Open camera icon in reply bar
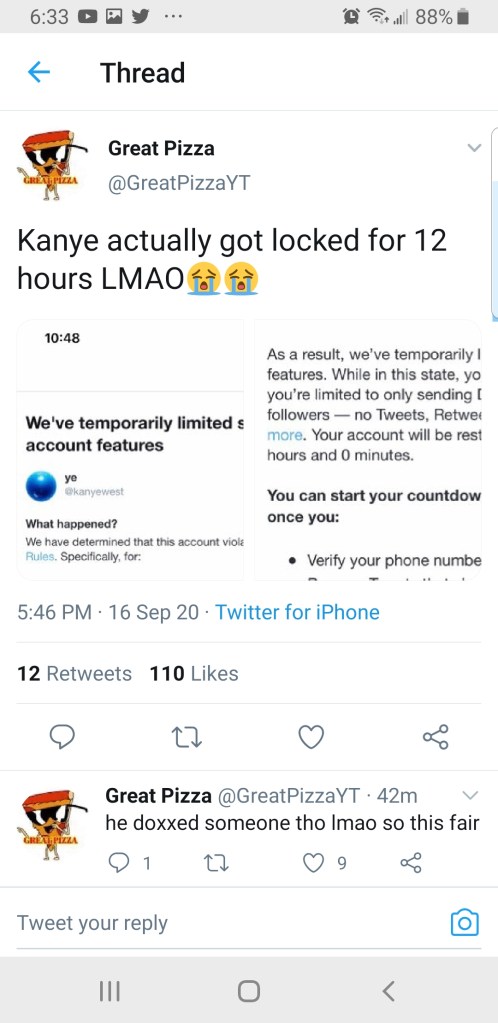Screen dimensions: 498x1023 click(465, 923)
